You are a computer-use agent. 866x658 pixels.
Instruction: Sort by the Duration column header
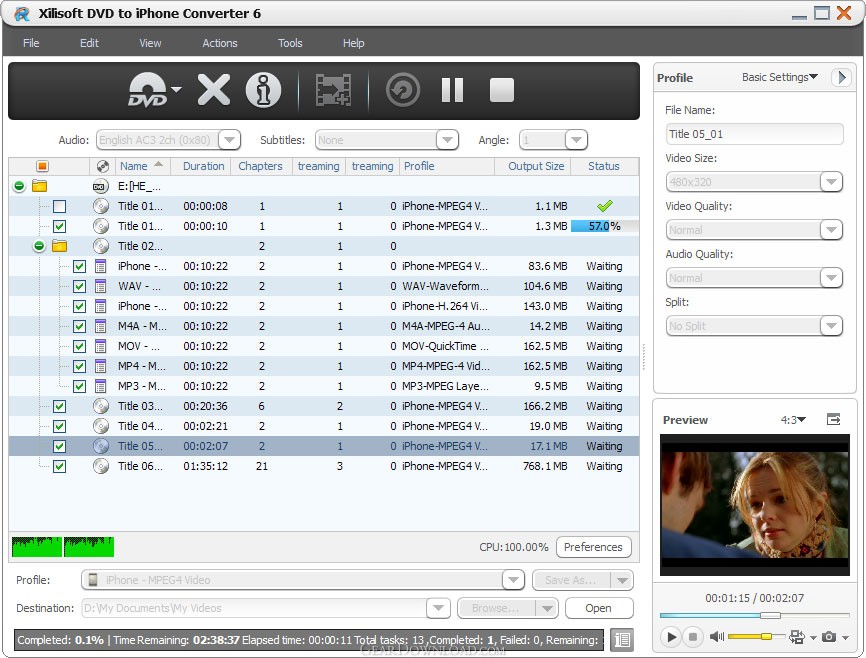click(203, 166)
